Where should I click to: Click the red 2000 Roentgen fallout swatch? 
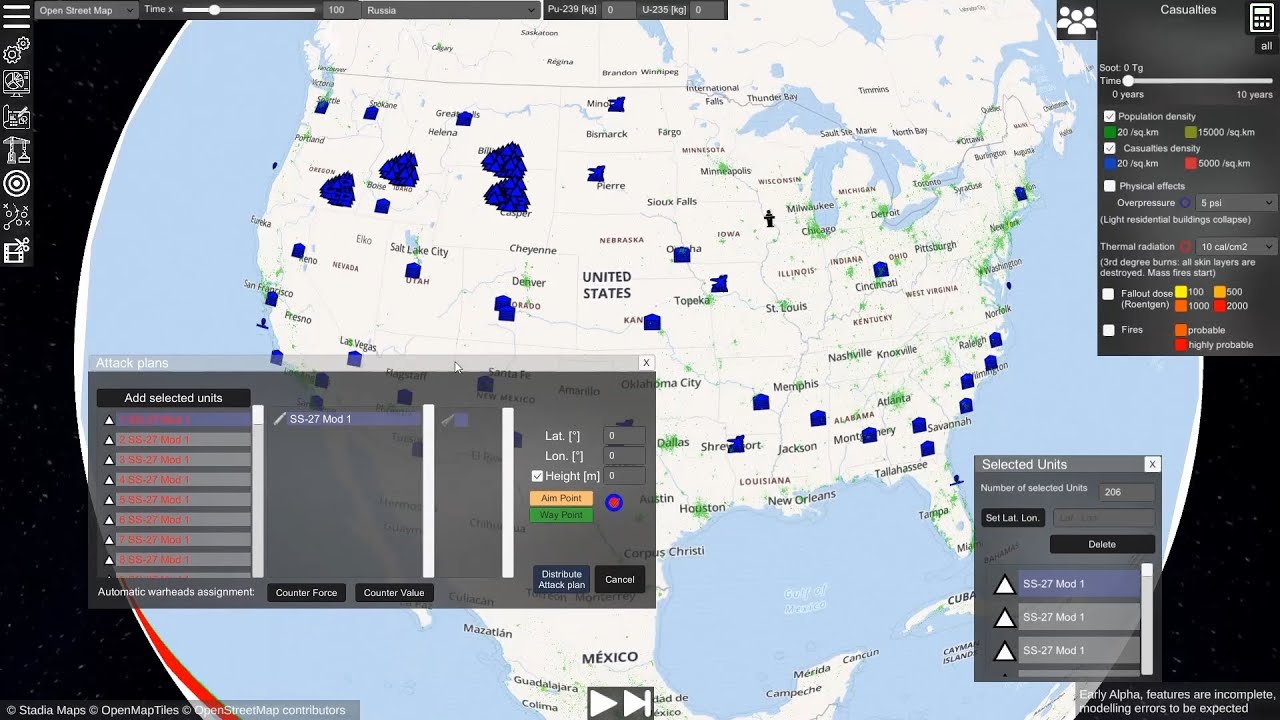(1219, 306)
